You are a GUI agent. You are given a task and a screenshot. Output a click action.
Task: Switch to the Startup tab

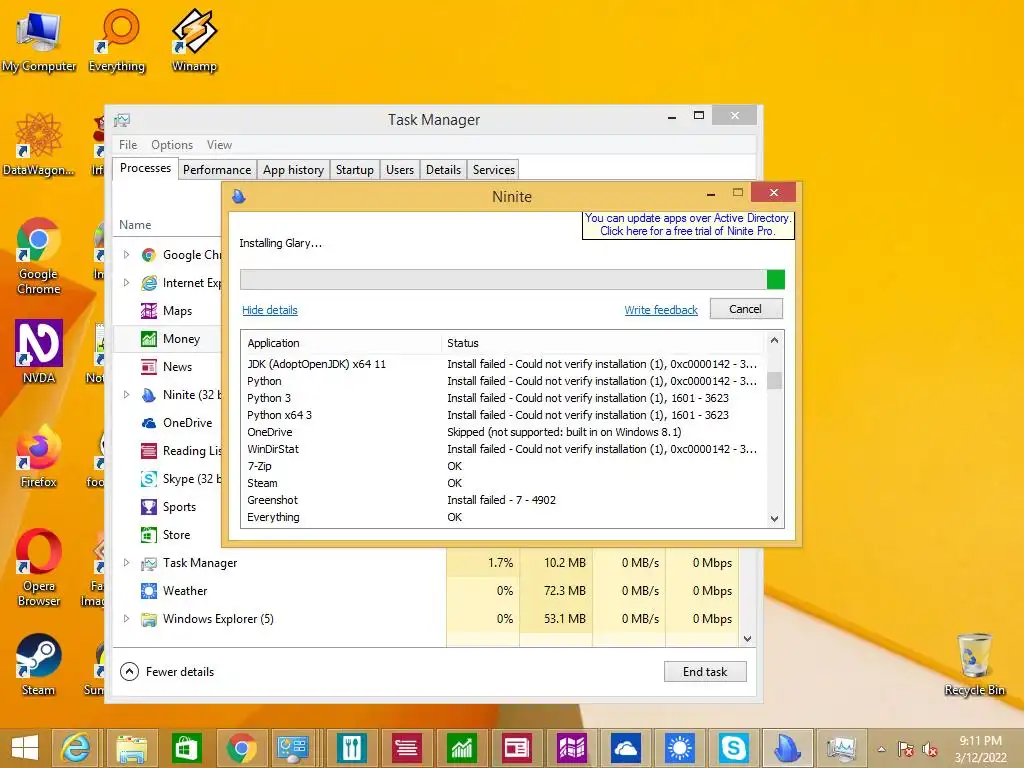(355, 170)
